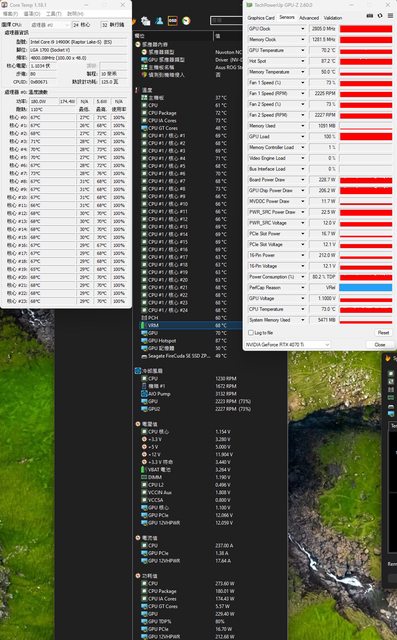Click the user profile icon in AIDA64 toolbar
397x640 pixels.
point(159,20)
